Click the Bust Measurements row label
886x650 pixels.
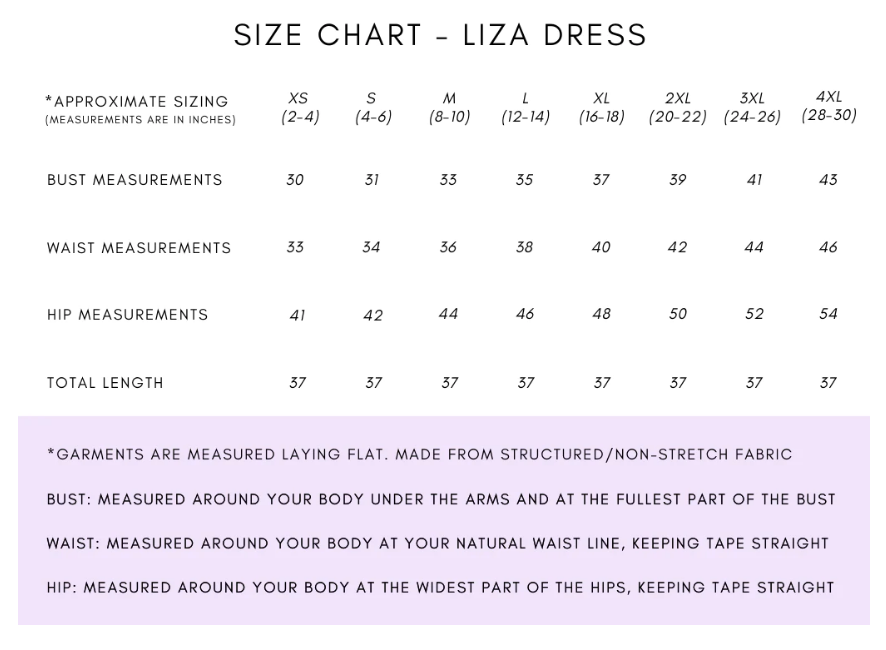134,180
